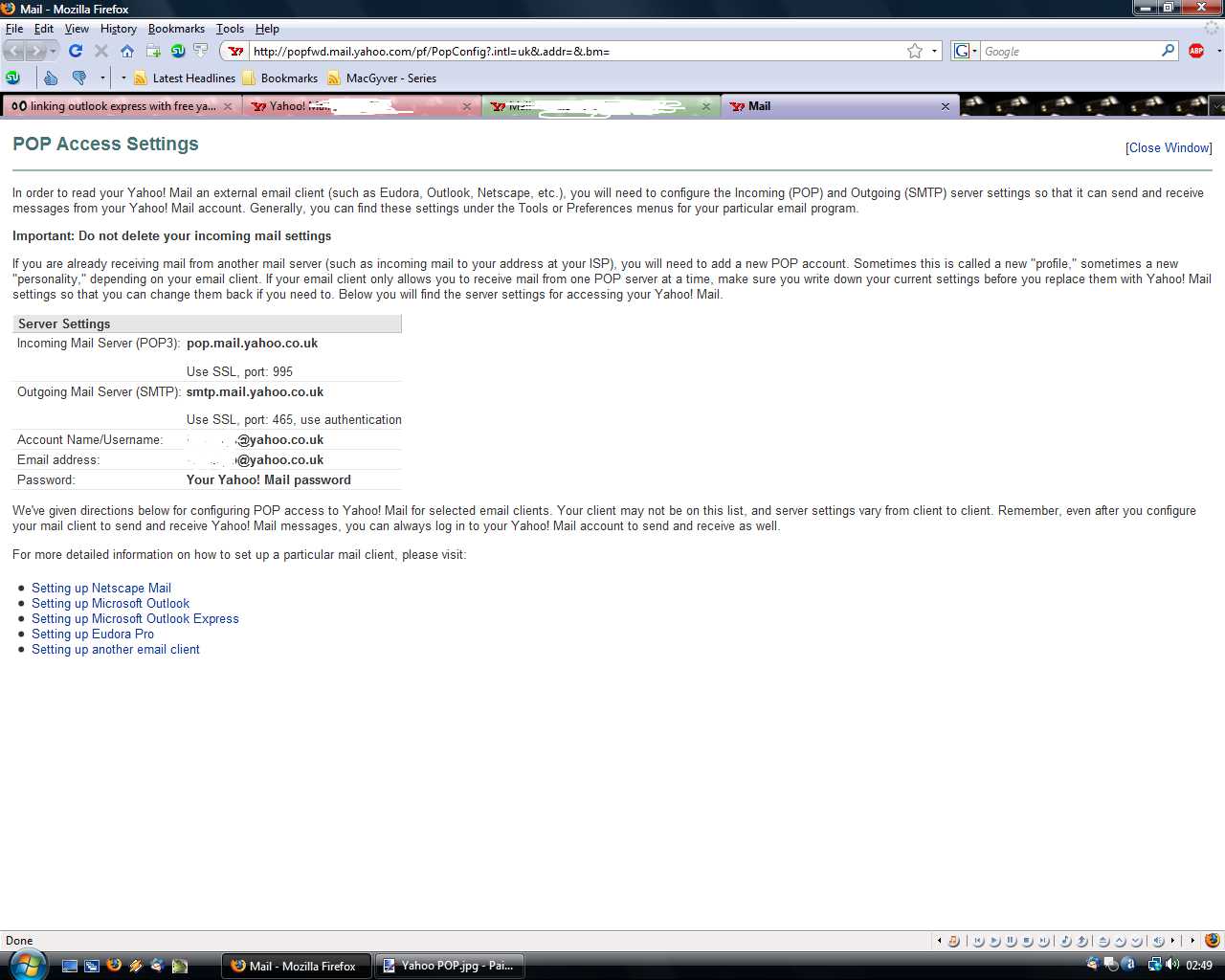Click the StumbleUpon icon in navigation toolbar
This screenshot has height=980, width=1225.
coord(177,51)
